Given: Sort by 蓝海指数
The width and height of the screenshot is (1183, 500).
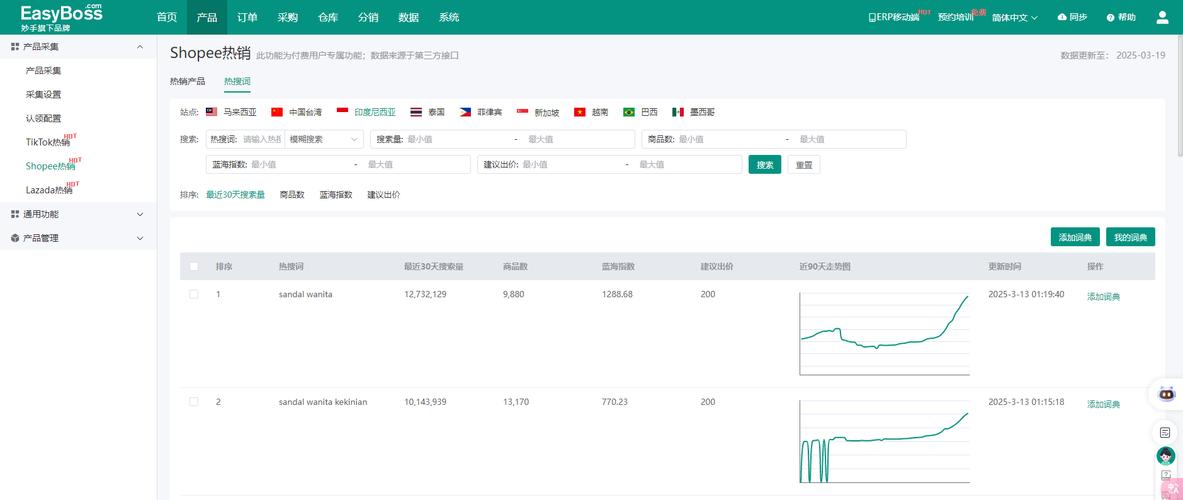Looking at the screenshot, I should 336,195.
